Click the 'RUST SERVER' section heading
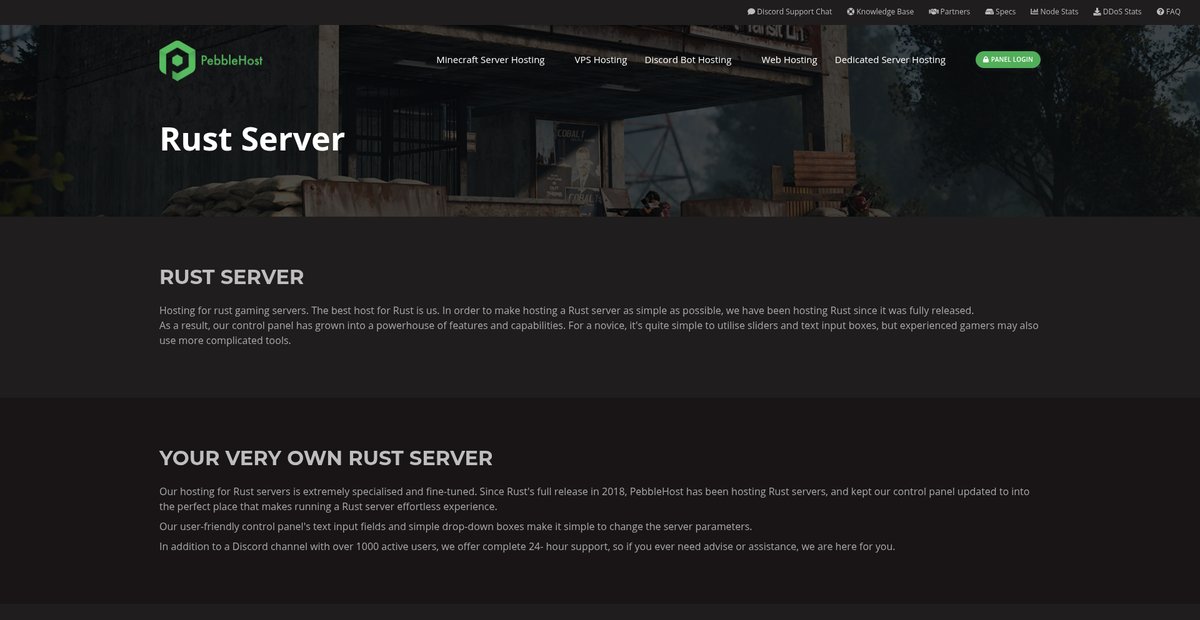The height and width of the screenshot is (620, 1200). click(x=231, y=277)
